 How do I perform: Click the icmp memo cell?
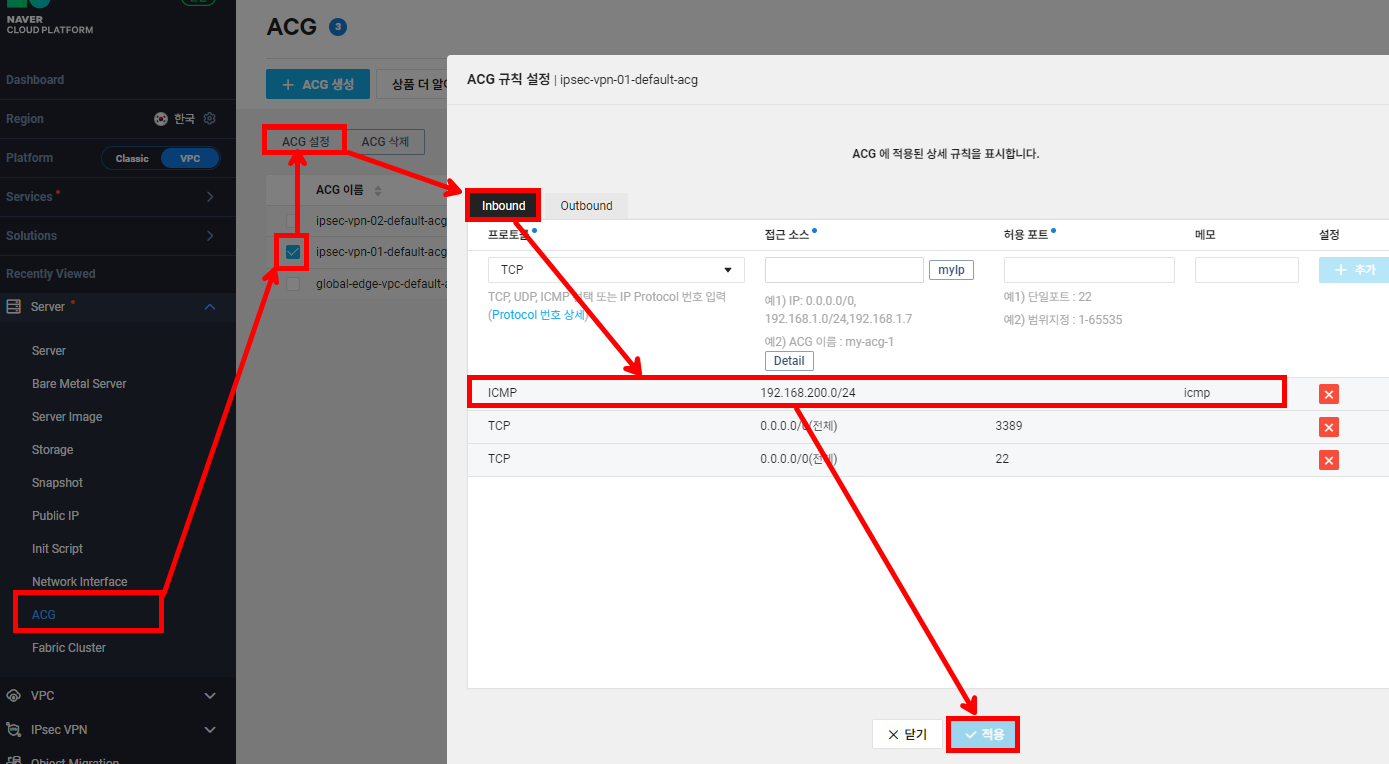[x=1197, y=393]
